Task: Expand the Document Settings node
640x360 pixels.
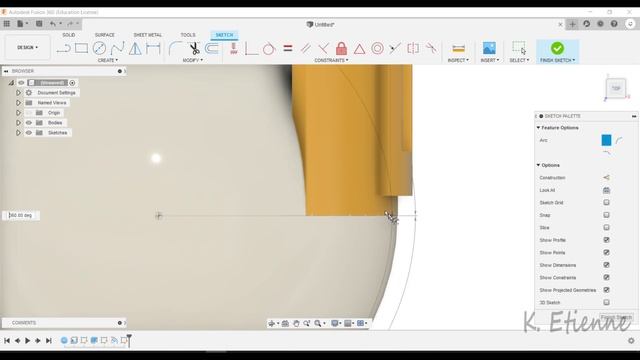Action: [x=18, y=93]
